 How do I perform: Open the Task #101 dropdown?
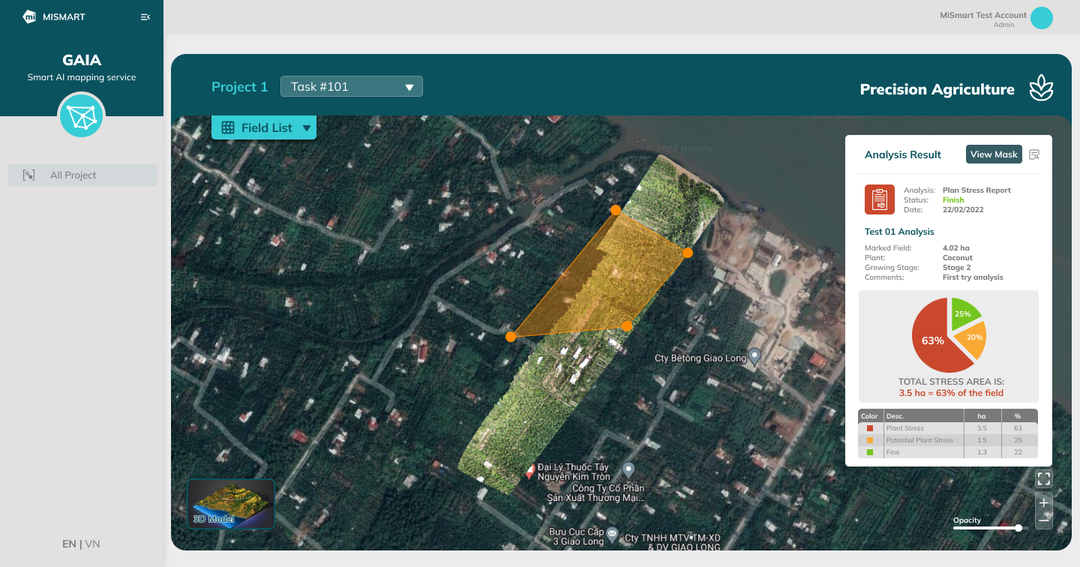[351, 86]
